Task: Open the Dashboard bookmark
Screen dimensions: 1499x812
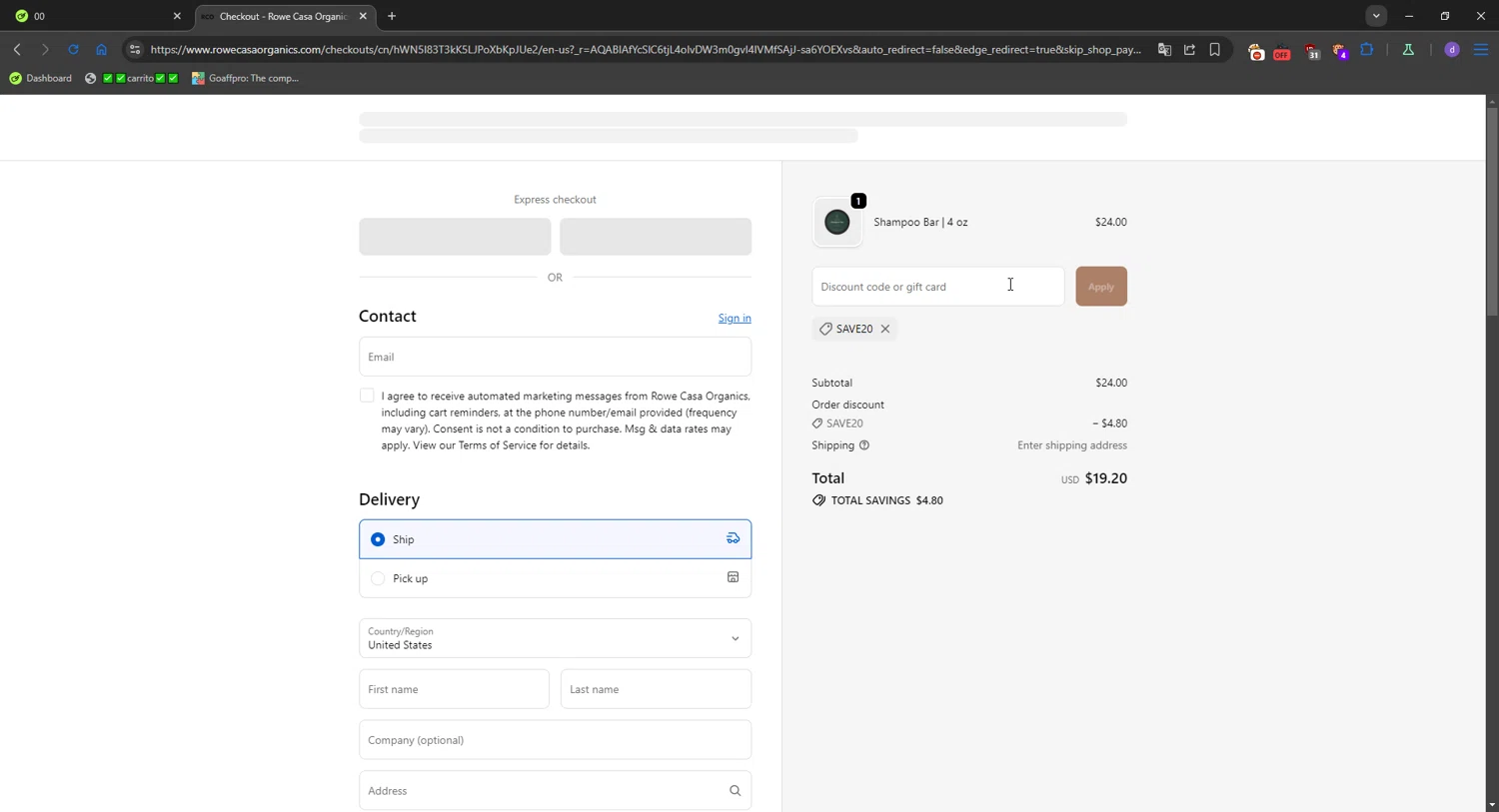Action: (x=41, y=78)
